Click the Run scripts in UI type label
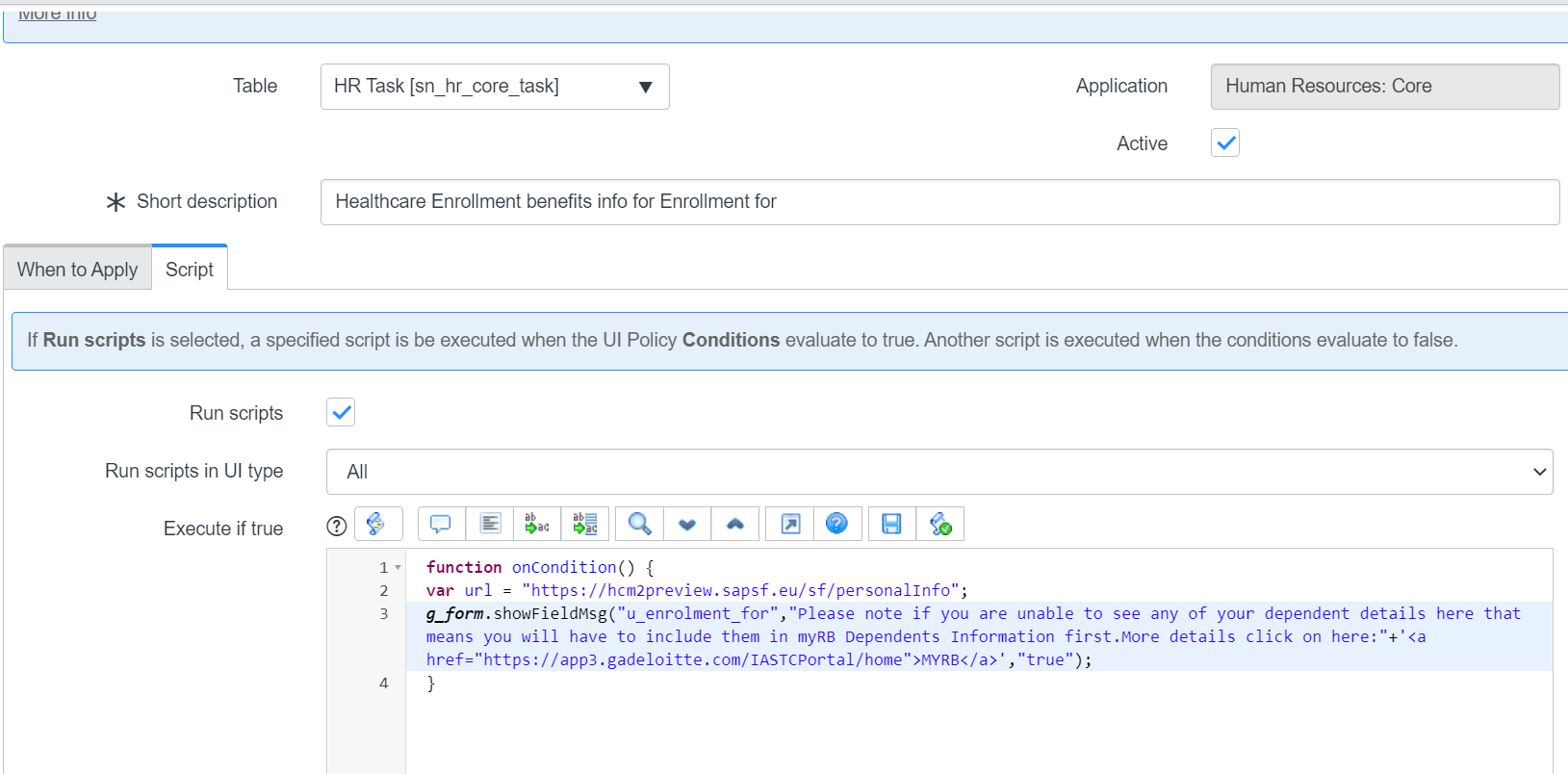The width and height of the screenshot is (1568, 774). click(194, 471)
